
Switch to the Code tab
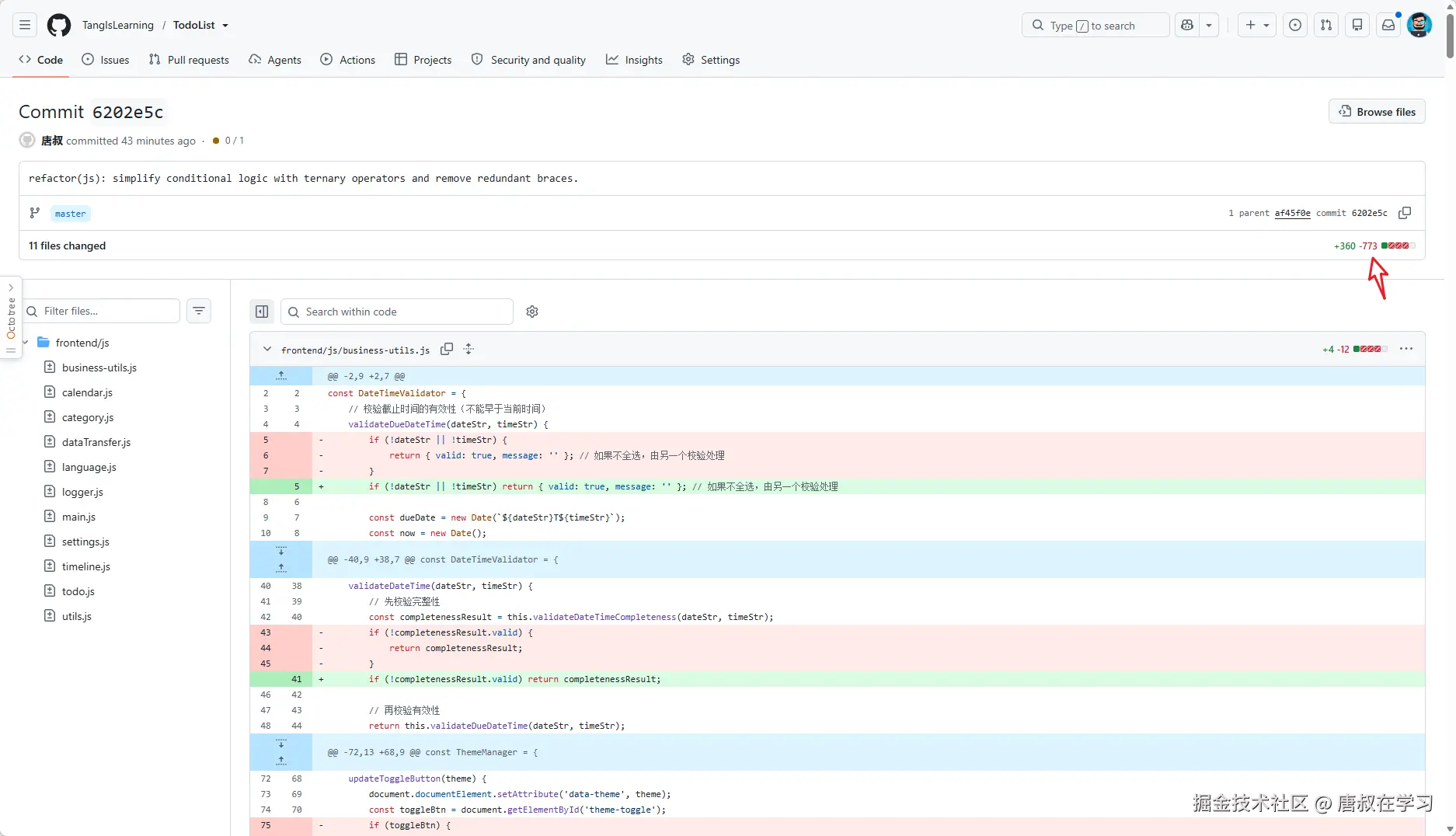(x=41, y=60)
